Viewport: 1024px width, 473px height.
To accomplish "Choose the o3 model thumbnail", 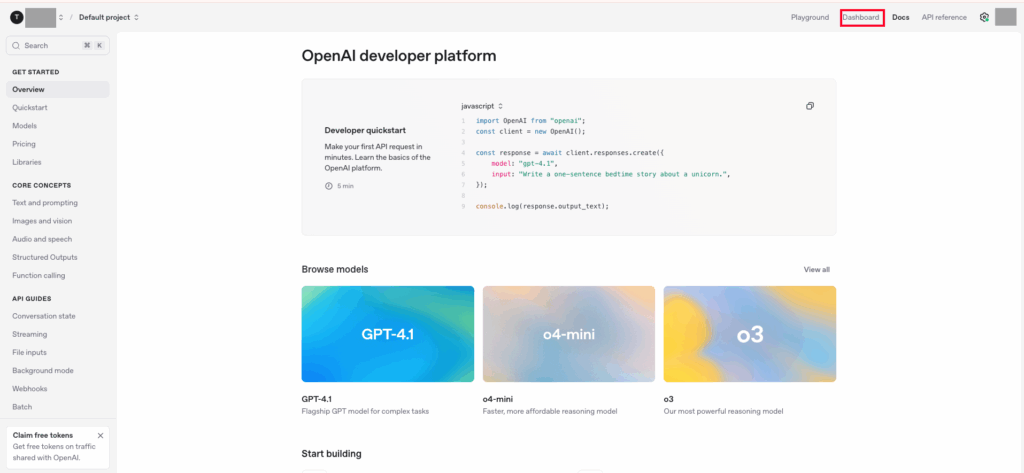I will click(x=750, y=334).
